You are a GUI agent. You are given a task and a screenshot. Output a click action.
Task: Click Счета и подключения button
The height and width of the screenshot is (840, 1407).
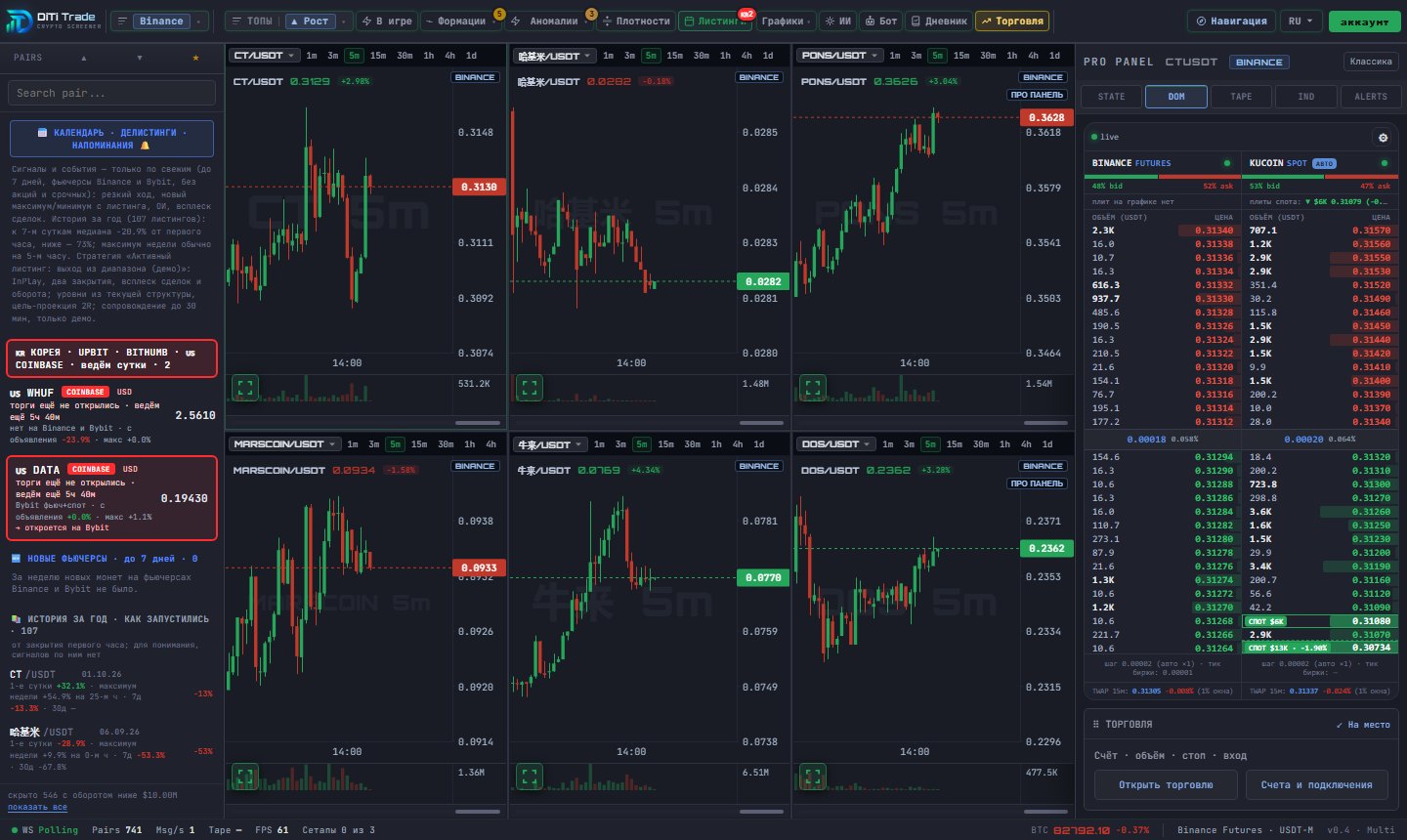[x=1317, y=785]
